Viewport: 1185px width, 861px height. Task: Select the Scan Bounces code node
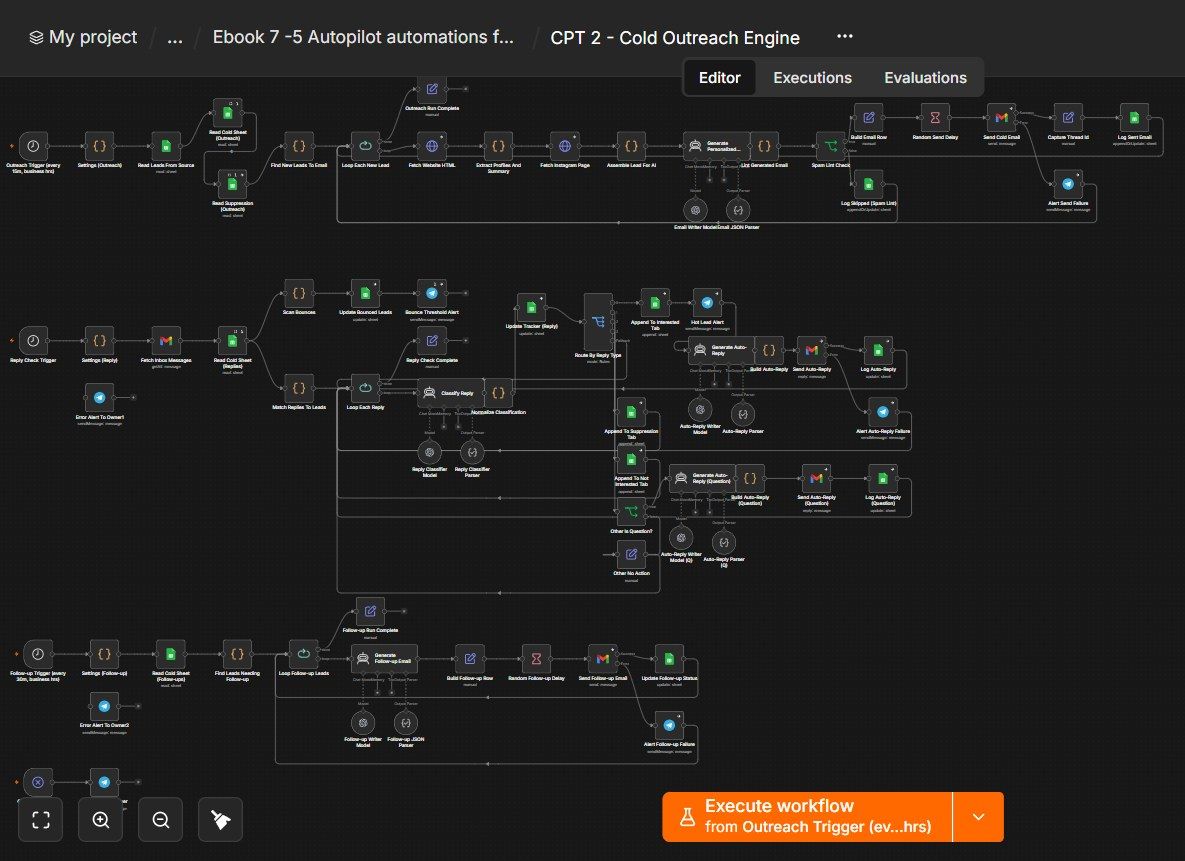(x=299, y=293)
